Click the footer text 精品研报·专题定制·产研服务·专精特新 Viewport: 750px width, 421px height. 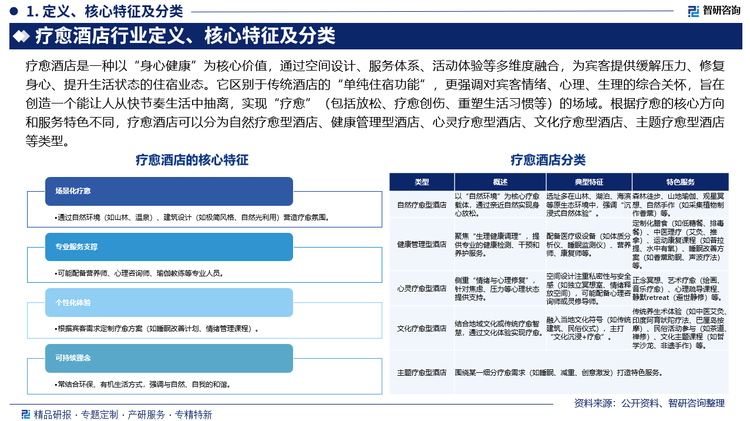(x=122, y=414)
